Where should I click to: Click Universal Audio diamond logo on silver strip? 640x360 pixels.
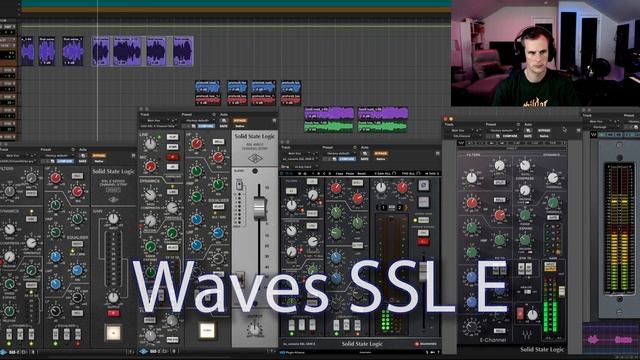coord(255,158)
